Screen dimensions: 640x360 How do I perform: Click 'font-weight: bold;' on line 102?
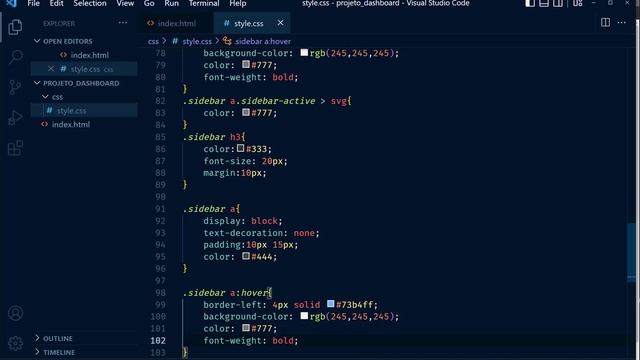tap(251, 340)
